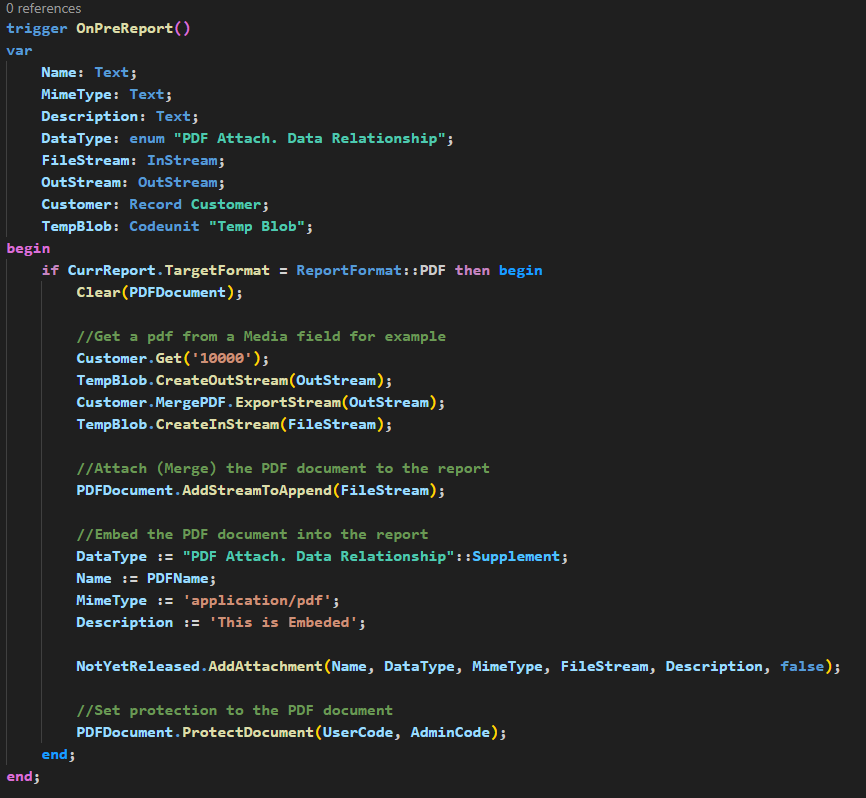Screen dimensions: 866x798
Task: Click the 'Description: Text;' declaration line
Action: (x=120, y=117)
